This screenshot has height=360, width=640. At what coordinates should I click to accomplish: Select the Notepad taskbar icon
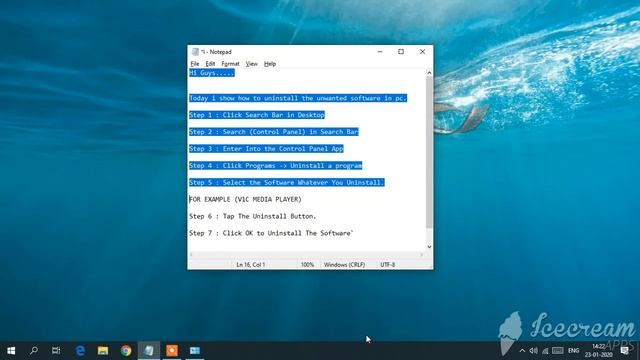[149, 351]
